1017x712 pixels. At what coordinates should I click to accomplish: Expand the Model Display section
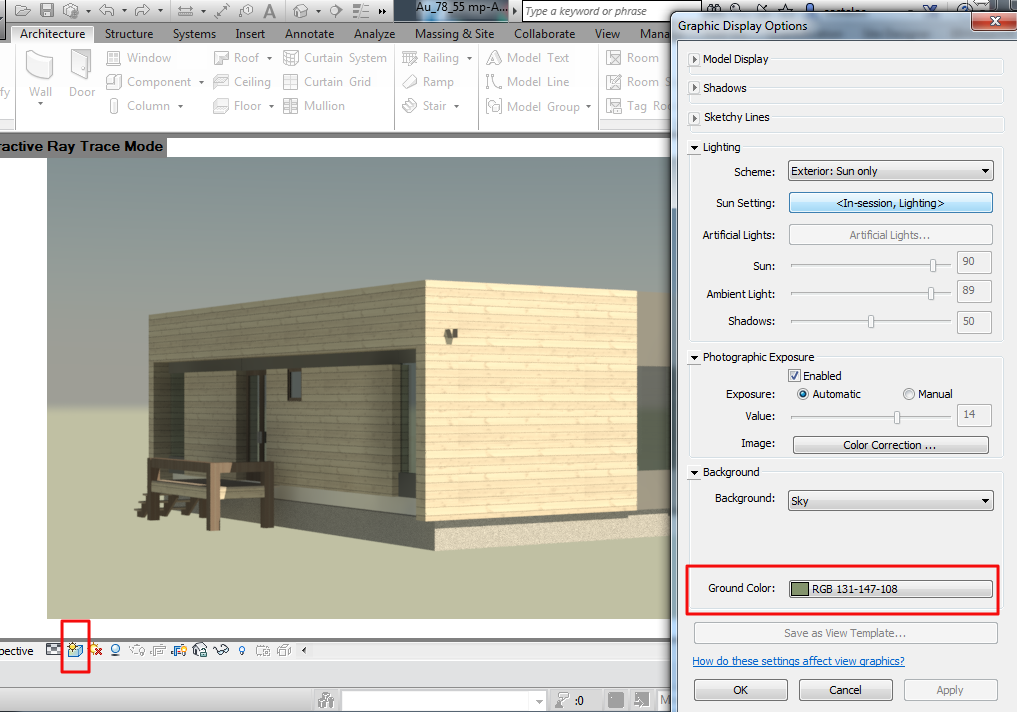pyautogui.click(x=693, y=59)
